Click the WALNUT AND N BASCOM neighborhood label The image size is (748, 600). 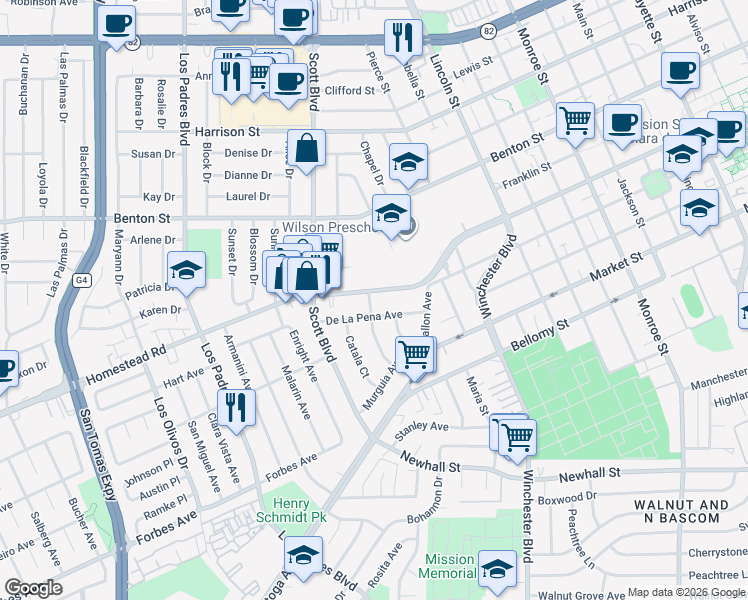681,511
